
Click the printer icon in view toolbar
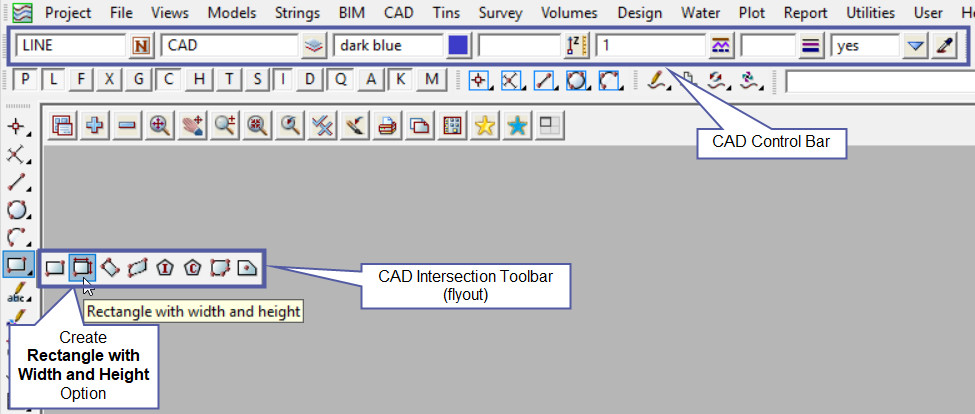(x=387, y=126)
